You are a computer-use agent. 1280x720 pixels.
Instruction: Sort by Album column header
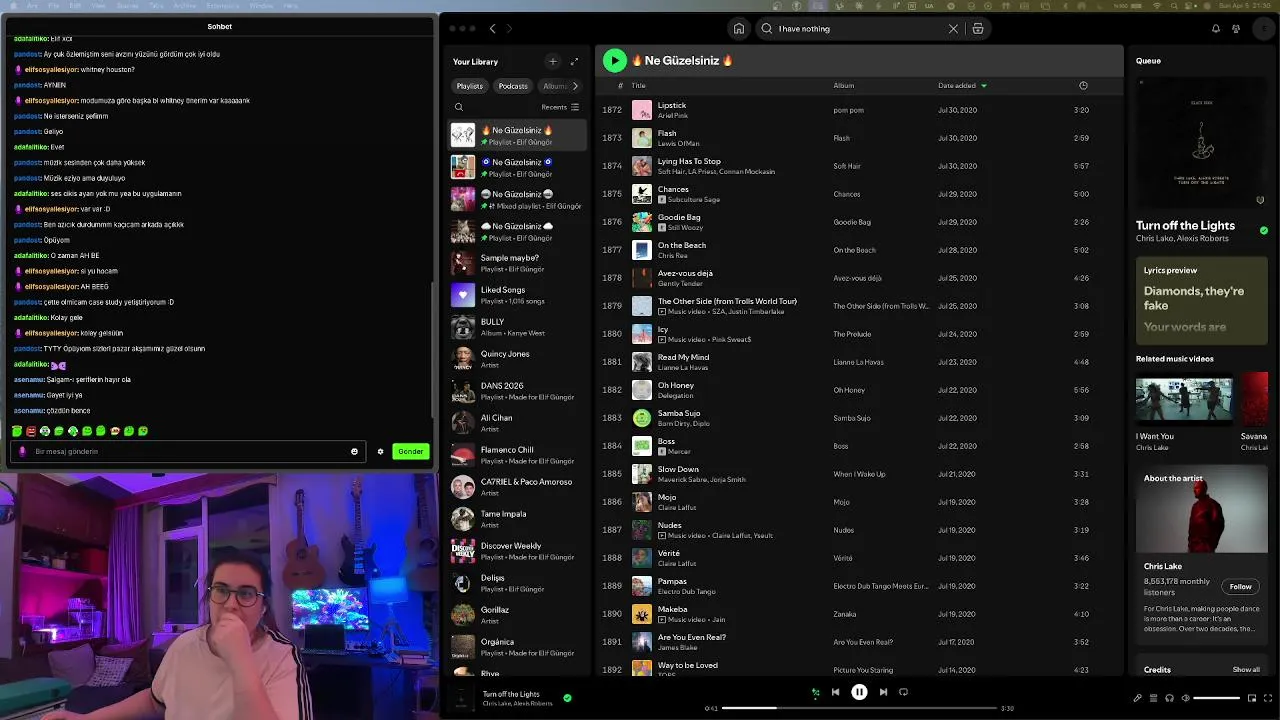[x=843, y=86]
